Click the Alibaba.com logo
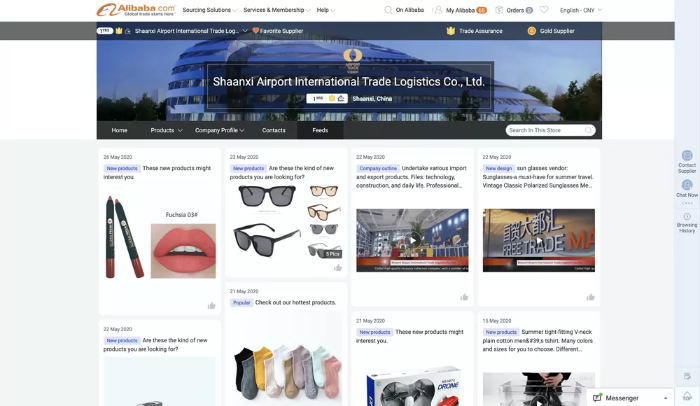This screenshot has width=700, height=406. pos(136,10)
